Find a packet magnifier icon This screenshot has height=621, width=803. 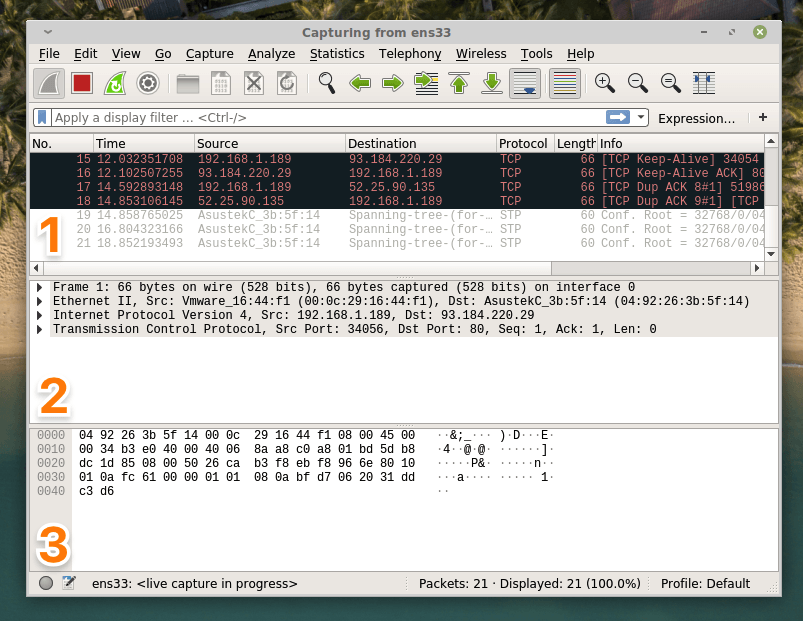pyautogui.click(x=327, y=83)
